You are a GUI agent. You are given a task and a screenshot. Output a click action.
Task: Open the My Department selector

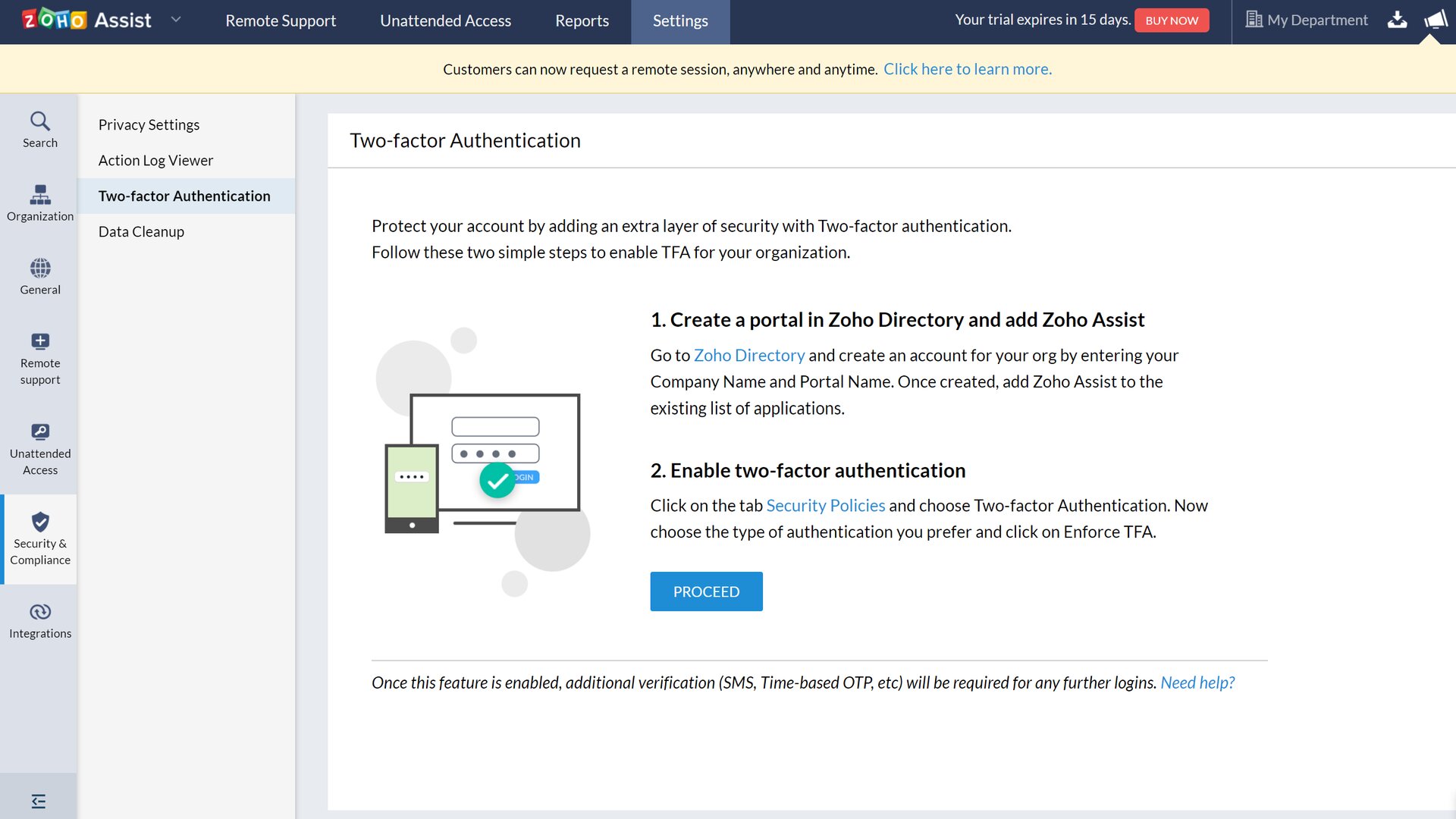tap(1307, 20)
